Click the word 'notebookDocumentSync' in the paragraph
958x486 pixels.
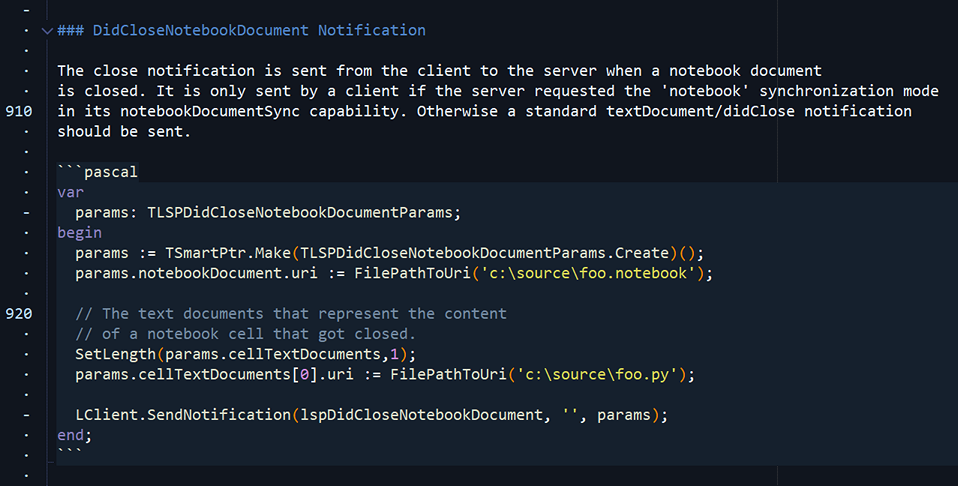[x=210, y=111]
